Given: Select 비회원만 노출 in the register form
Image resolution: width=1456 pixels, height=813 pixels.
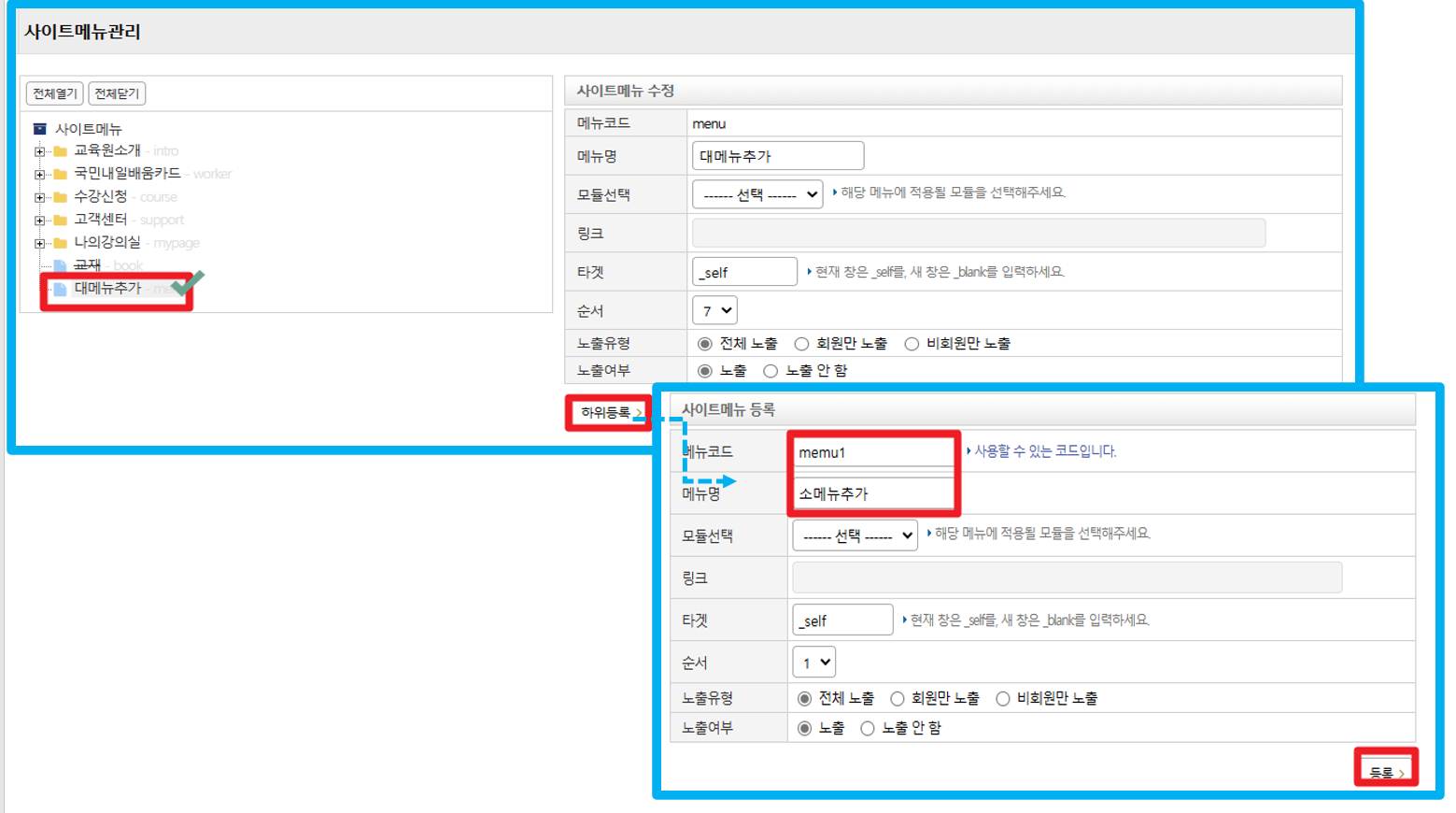Looking at the screenshot, I should pyautogui.click(x=1003, y=699).
